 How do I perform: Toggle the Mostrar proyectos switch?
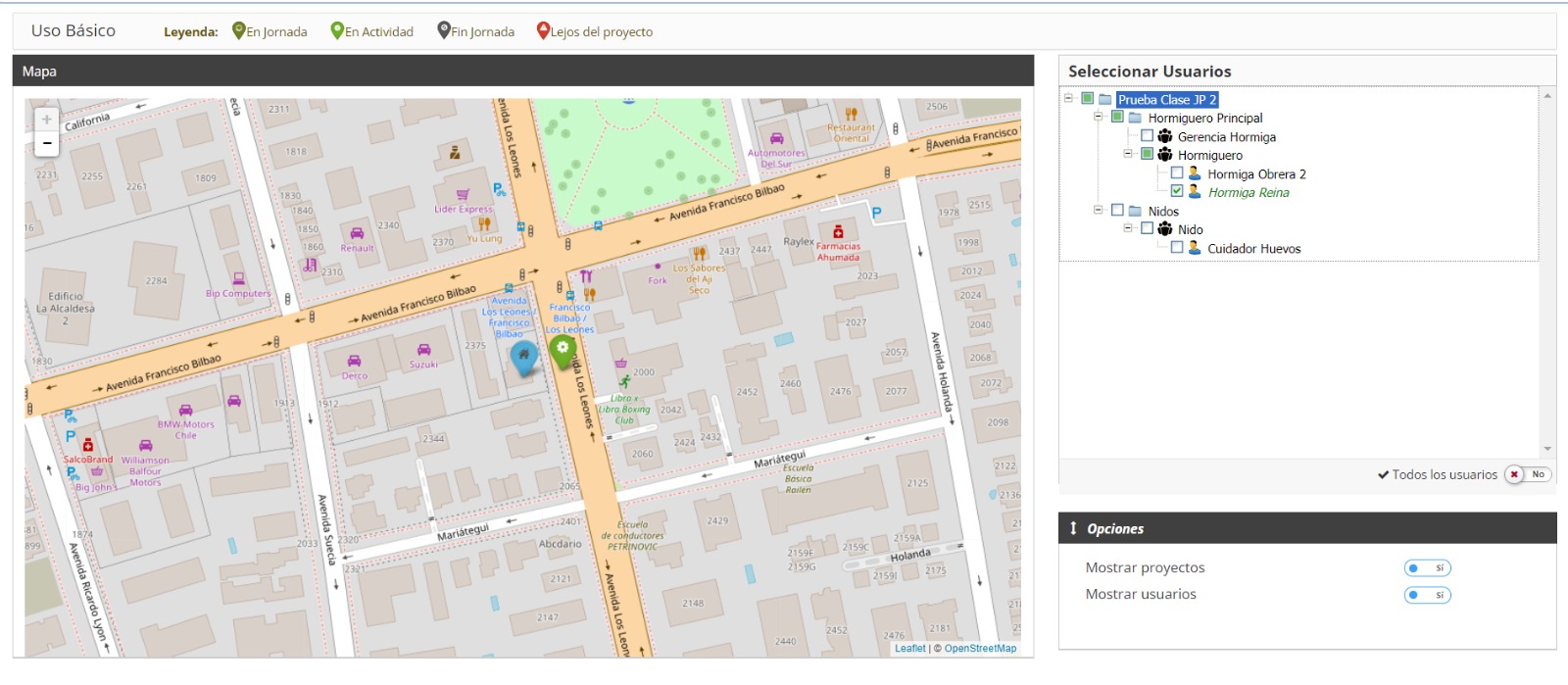(1427, 568)
